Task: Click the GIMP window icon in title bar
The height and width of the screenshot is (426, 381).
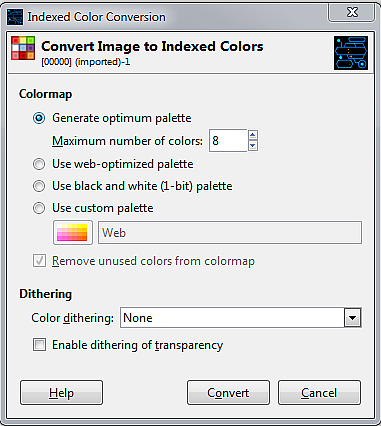Action: tap(15, 17)
